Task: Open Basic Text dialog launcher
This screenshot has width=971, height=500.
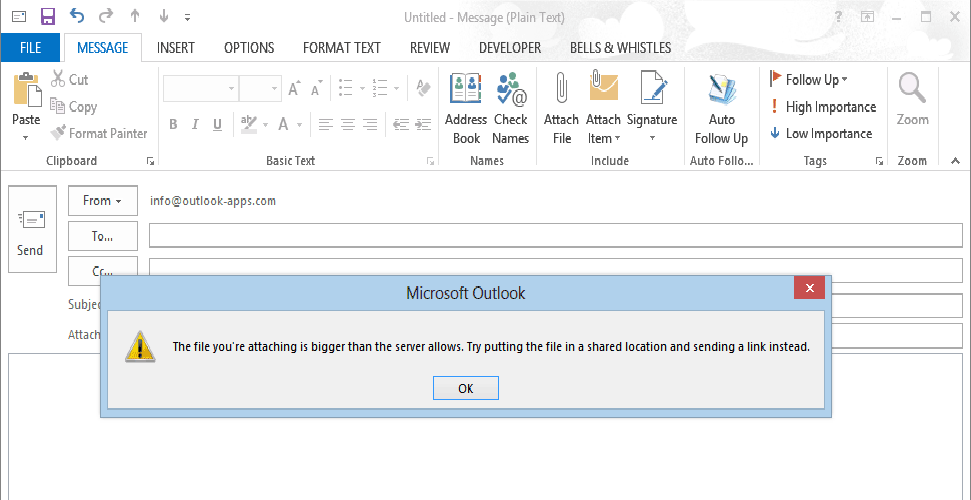Action: point(430,161)
